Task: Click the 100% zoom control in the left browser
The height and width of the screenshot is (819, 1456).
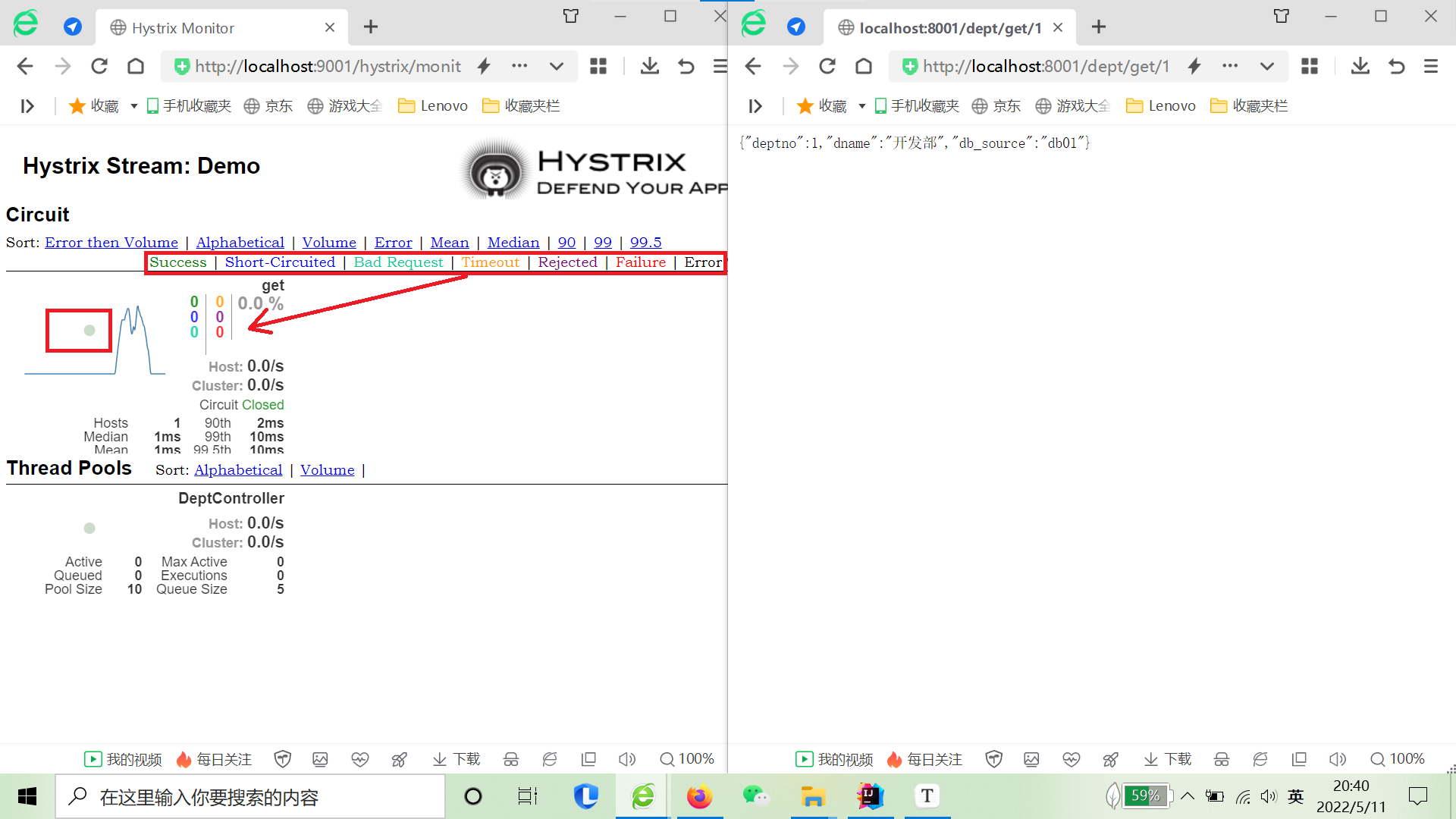Action: point(687,759)
